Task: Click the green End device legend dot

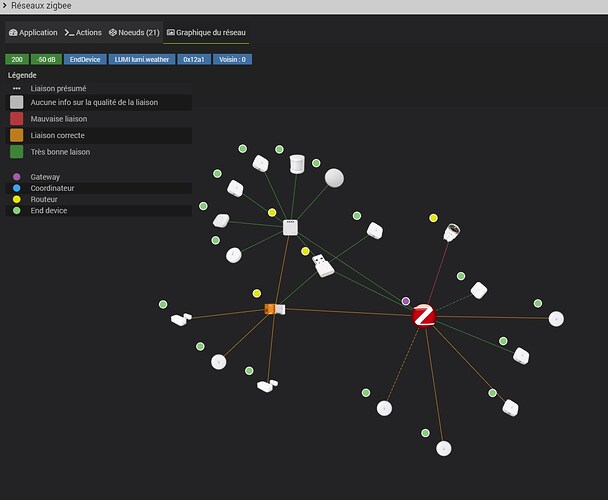Action: click(17, 211)
